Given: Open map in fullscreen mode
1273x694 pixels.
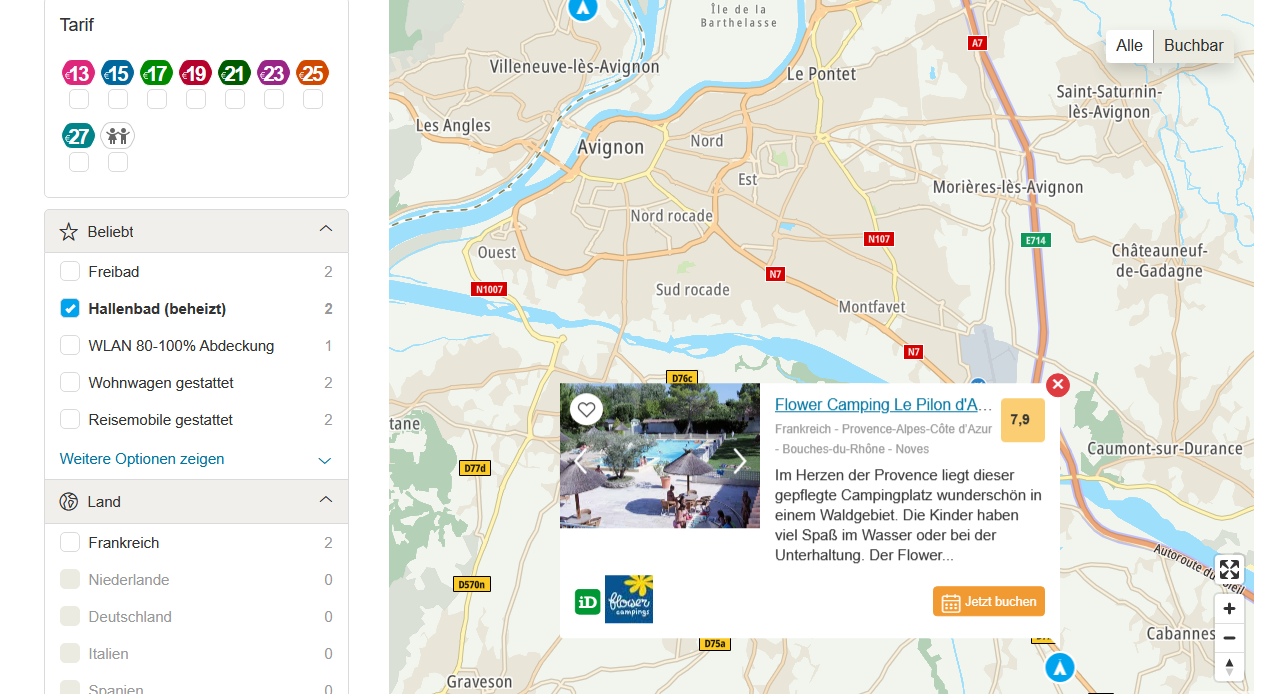Looking at the screenshot, I should (x=1229, y=569).
